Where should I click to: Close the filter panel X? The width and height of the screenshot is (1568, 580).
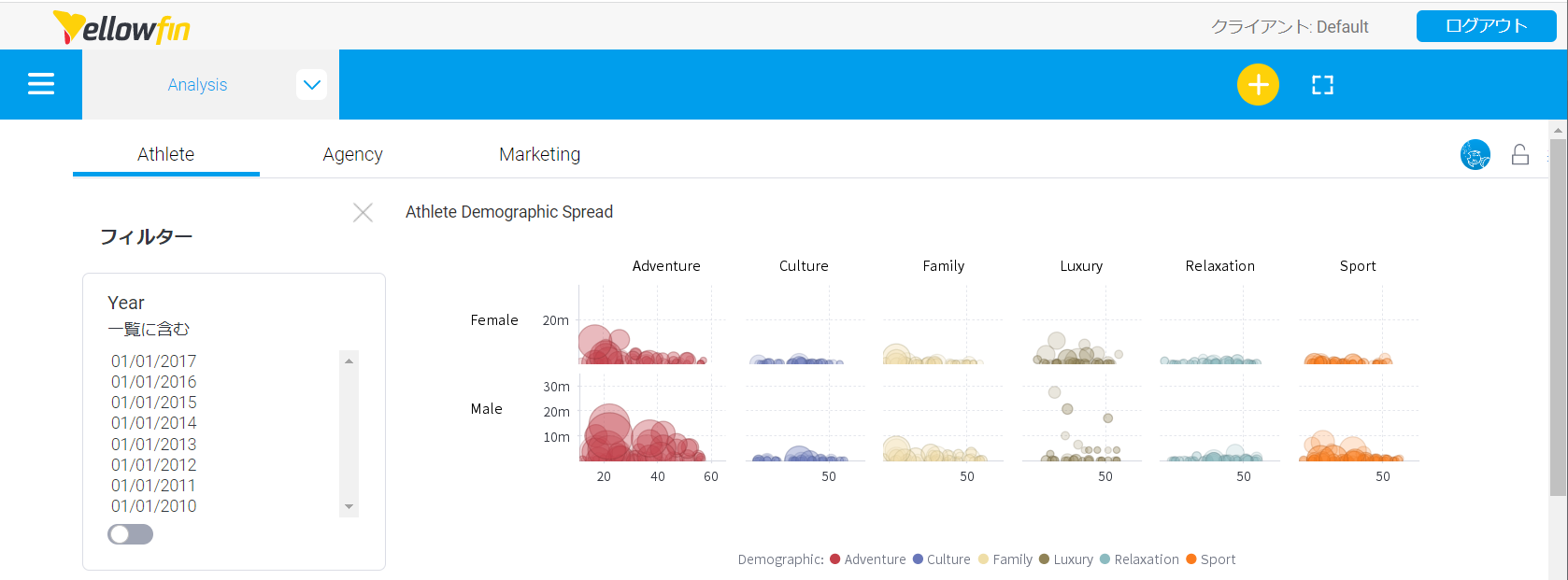click(x=363, y=213)
